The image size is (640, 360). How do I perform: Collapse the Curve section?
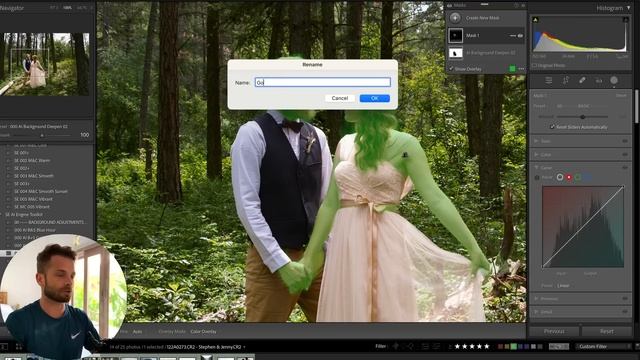pyautogui.click(x=536, y=168)
